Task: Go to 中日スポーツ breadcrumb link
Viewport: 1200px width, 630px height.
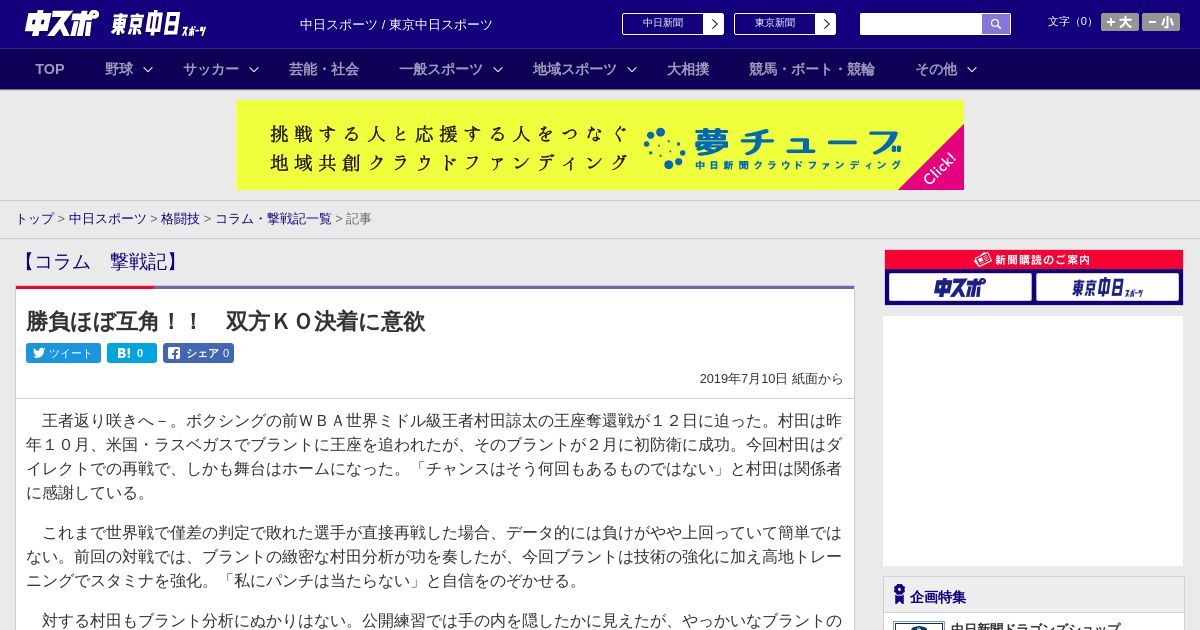Action: 108,219
